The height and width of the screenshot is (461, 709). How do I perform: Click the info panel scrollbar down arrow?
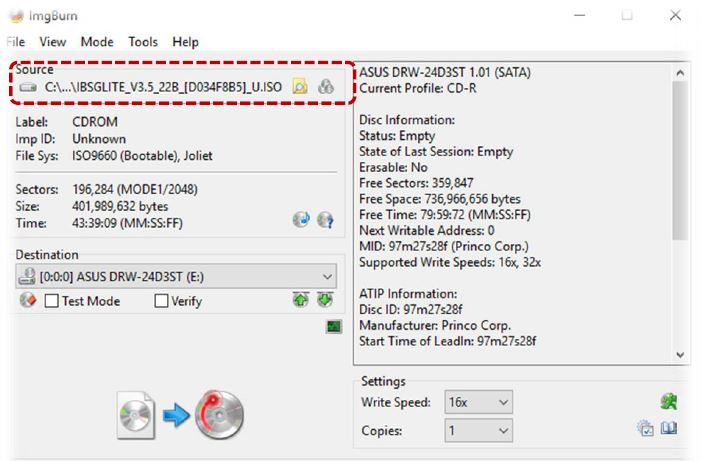(680, 355)
